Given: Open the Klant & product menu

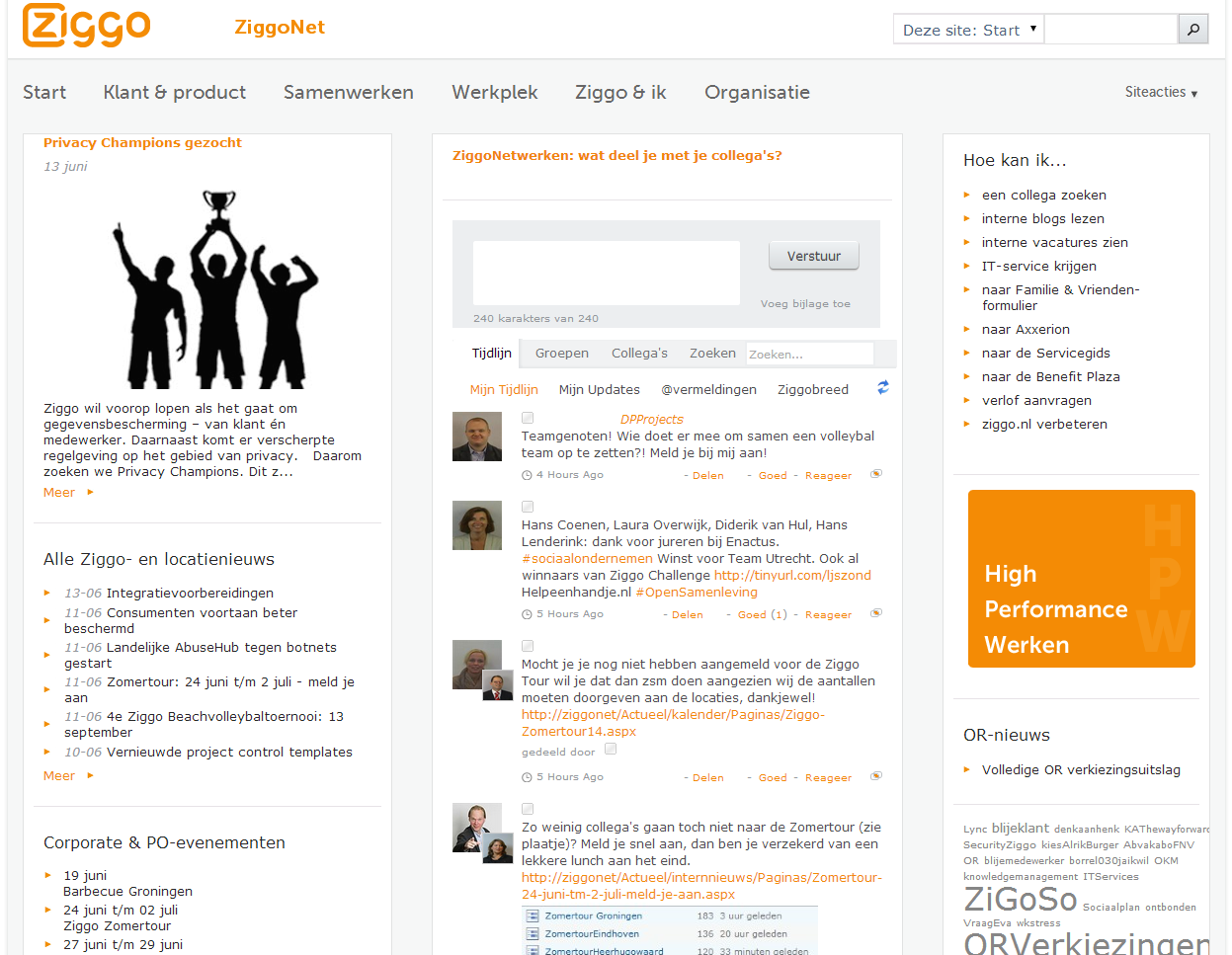Looking at the screenshot, I should [175, 92].
